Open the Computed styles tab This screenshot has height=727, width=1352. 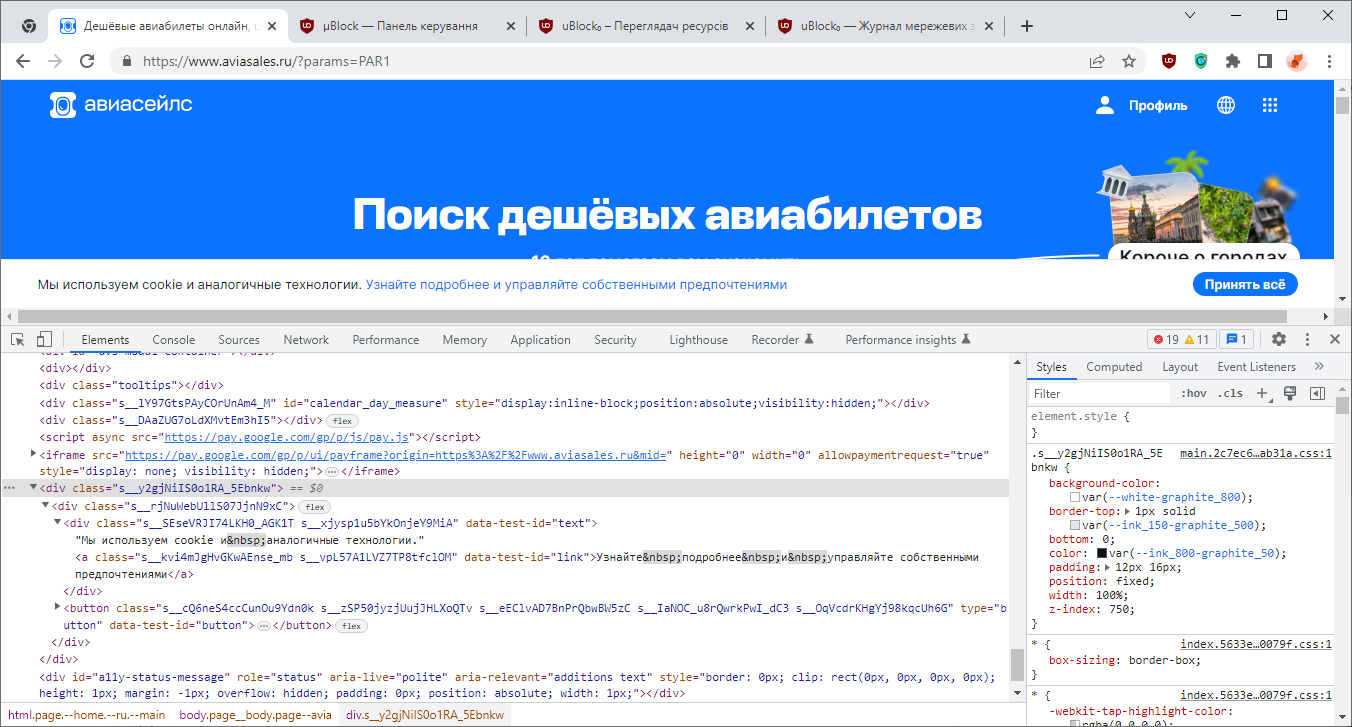1113,366
